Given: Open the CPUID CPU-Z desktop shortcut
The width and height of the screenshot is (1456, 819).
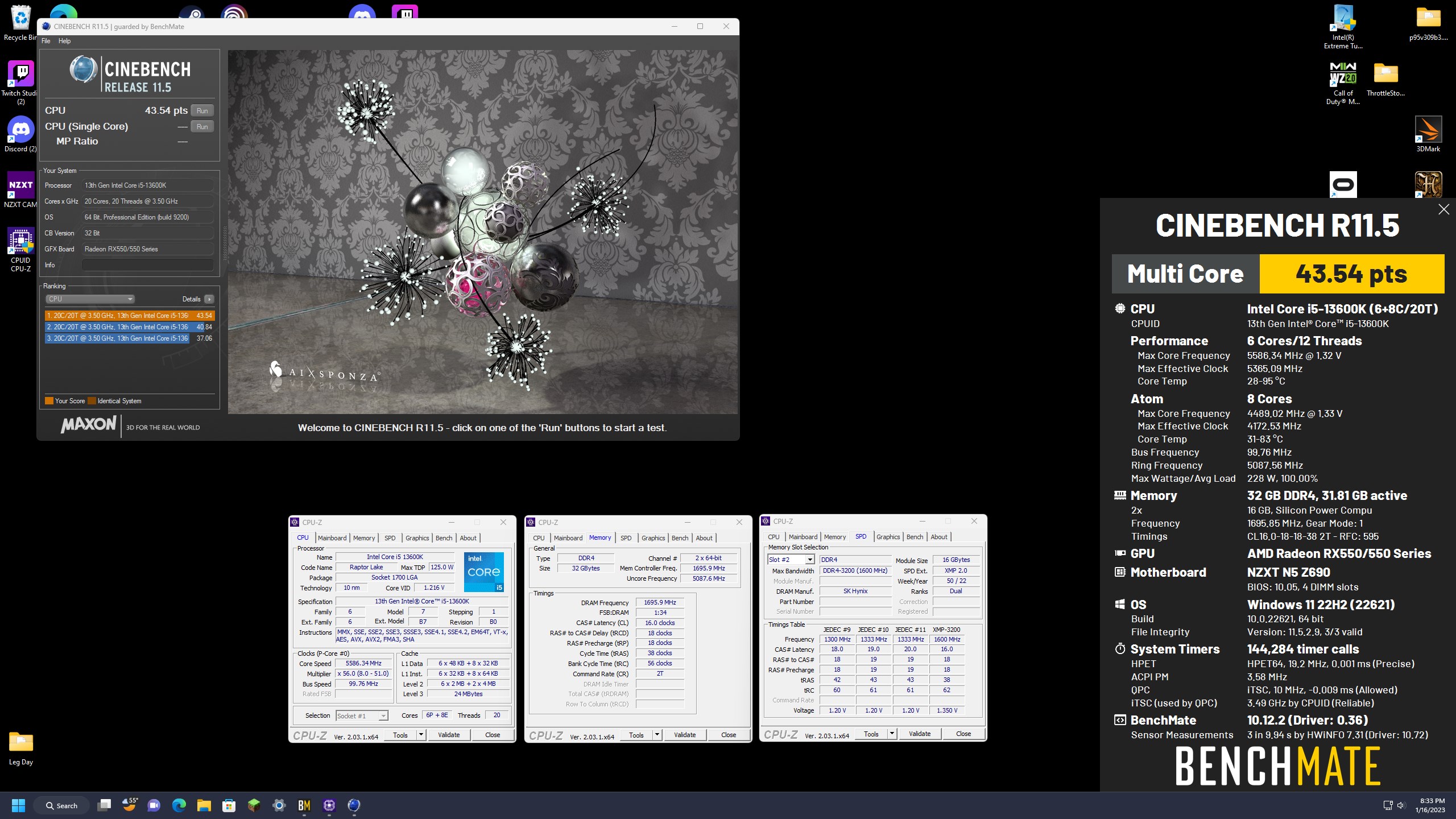Looking at the screenshot, I should [x=21, y=250].
